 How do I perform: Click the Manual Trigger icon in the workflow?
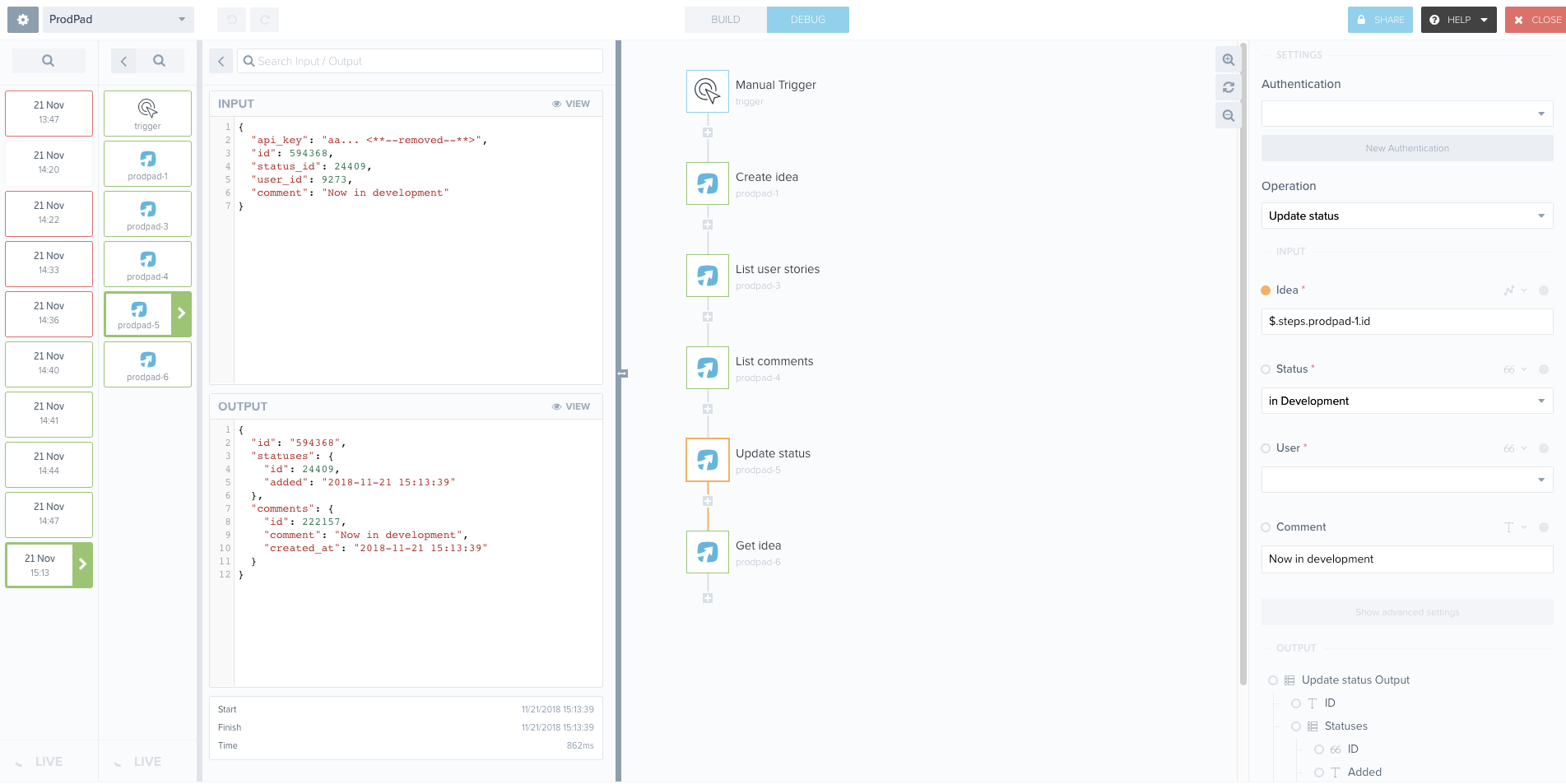tap(706, 90)
